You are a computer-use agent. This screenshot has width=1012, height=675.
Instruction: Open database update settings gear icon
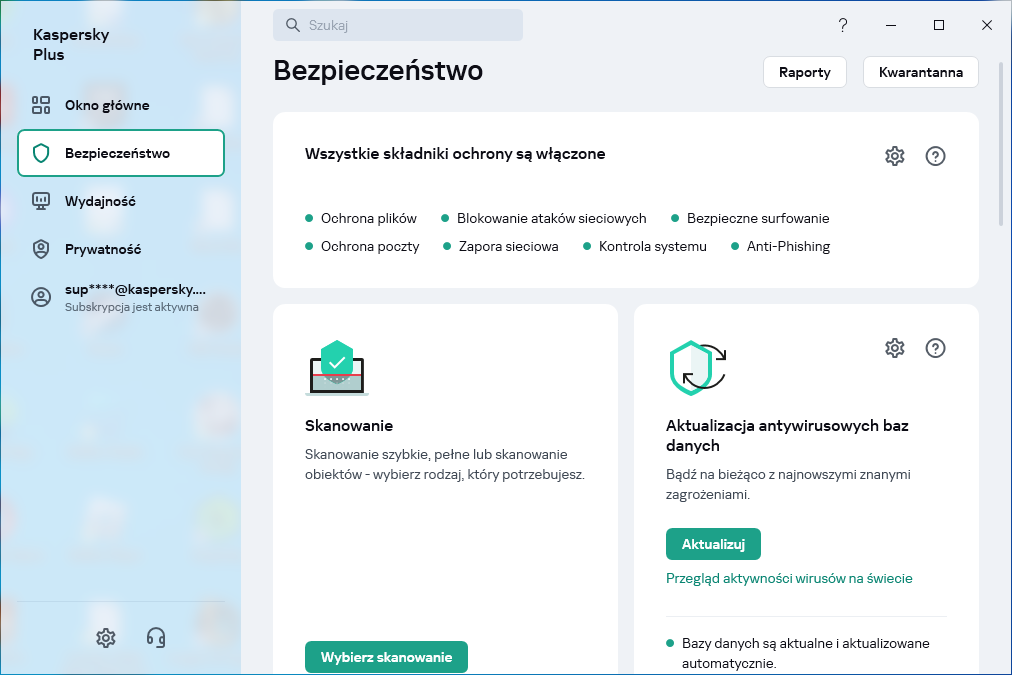click(894, 348)
